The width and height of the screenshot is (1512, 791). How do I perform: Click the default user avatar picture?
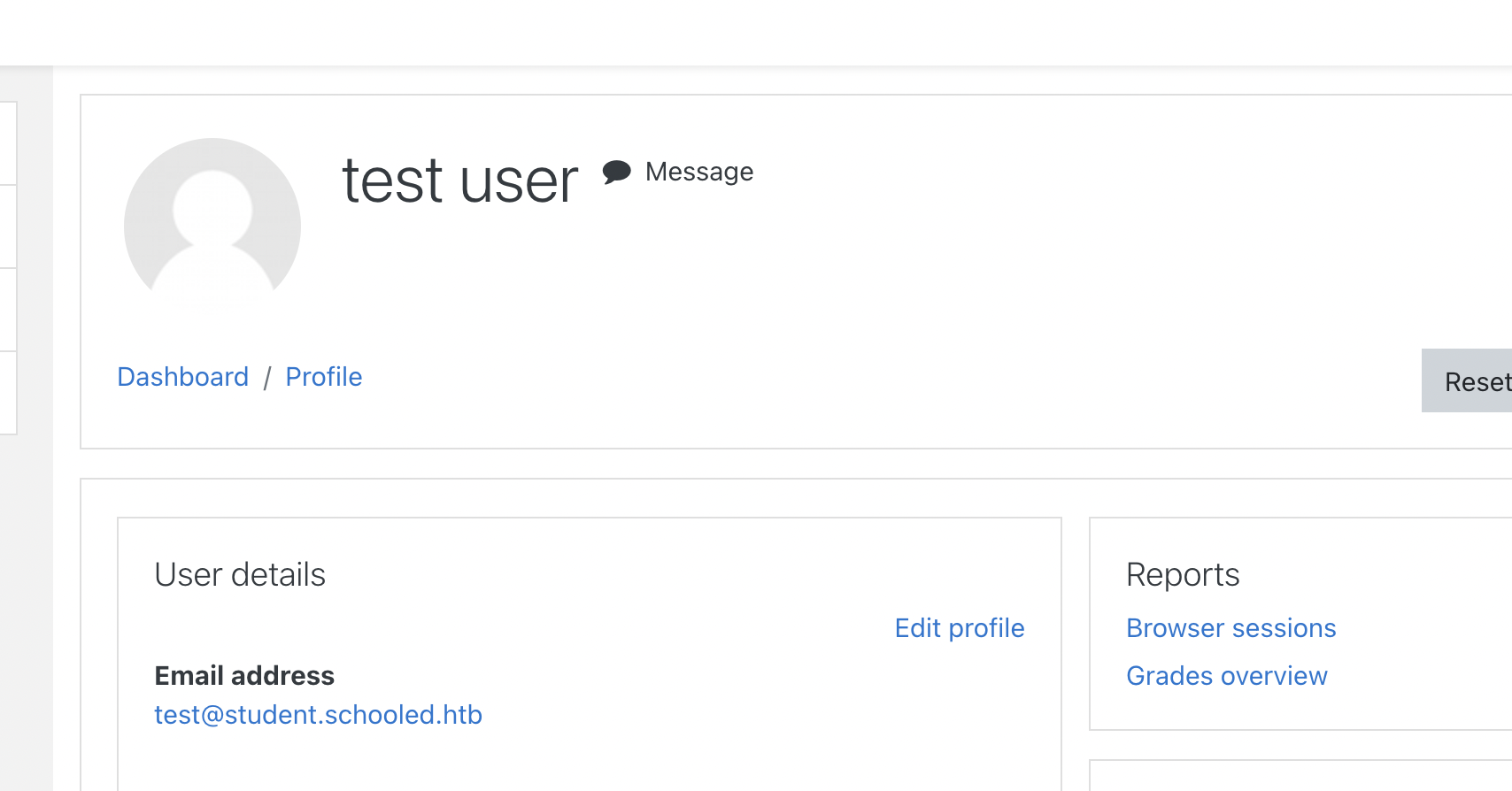[212, 225]
